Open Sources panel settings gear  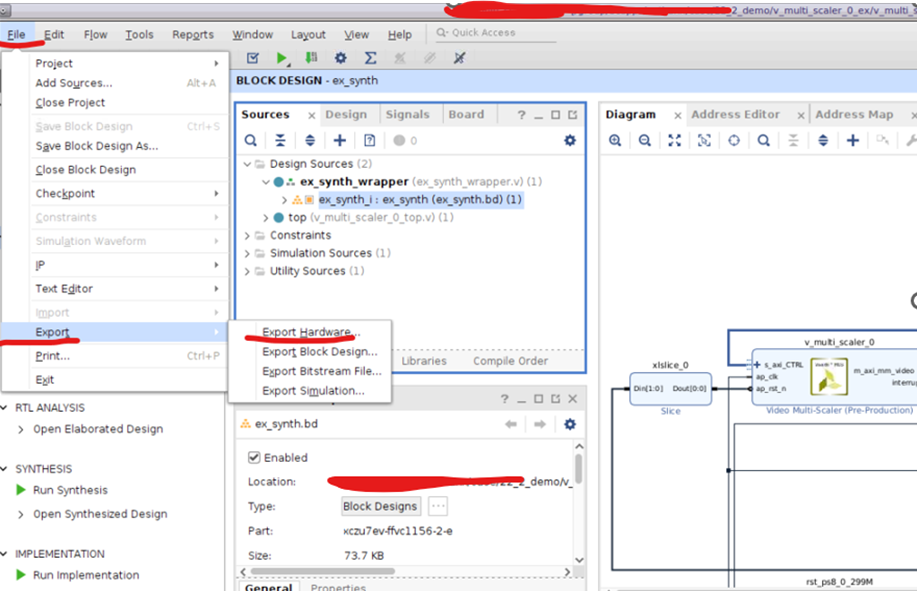[570, 141]
